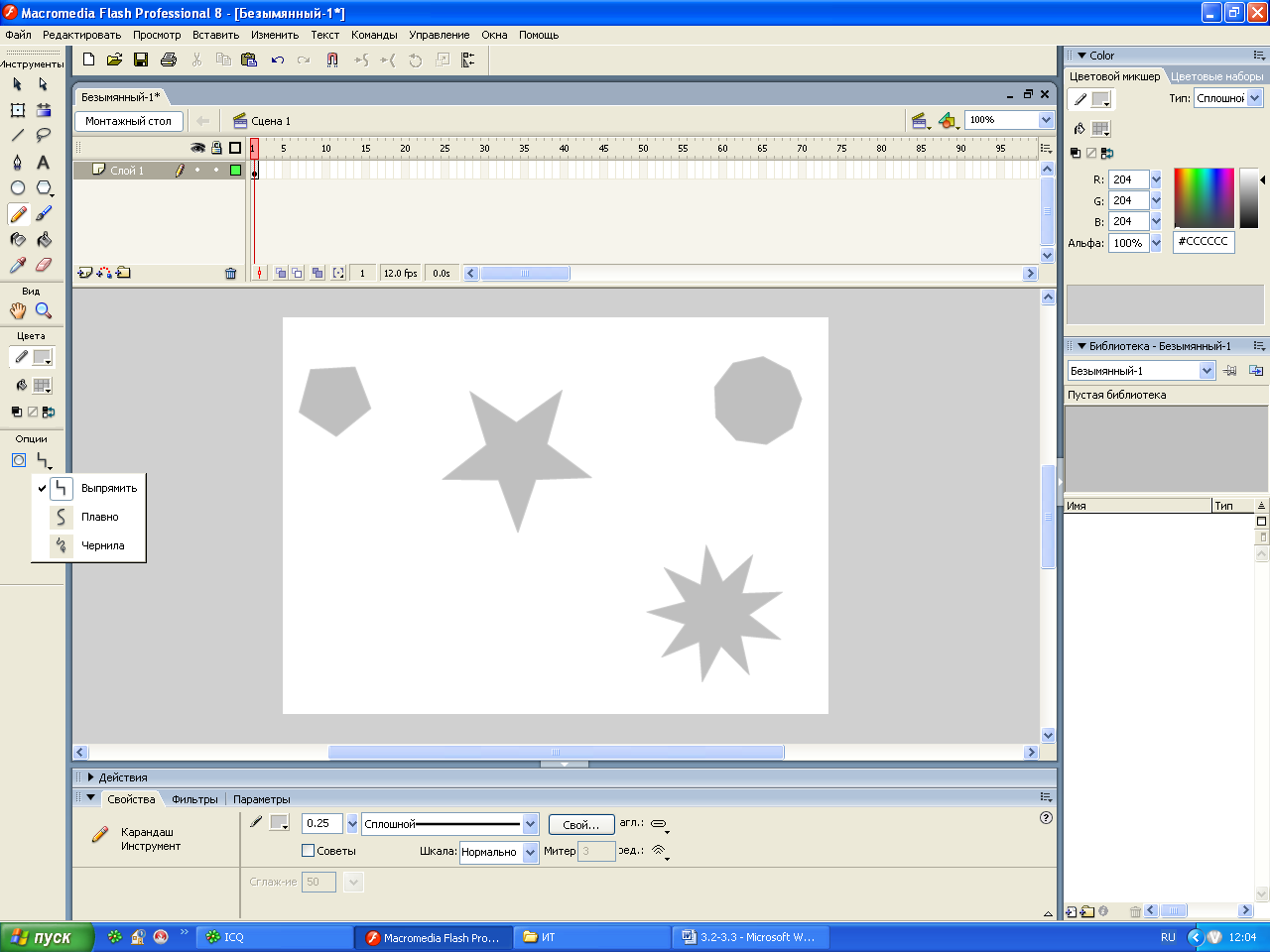
Task: Toggle eye visibility column for all layers
Action: pos(198,148)
